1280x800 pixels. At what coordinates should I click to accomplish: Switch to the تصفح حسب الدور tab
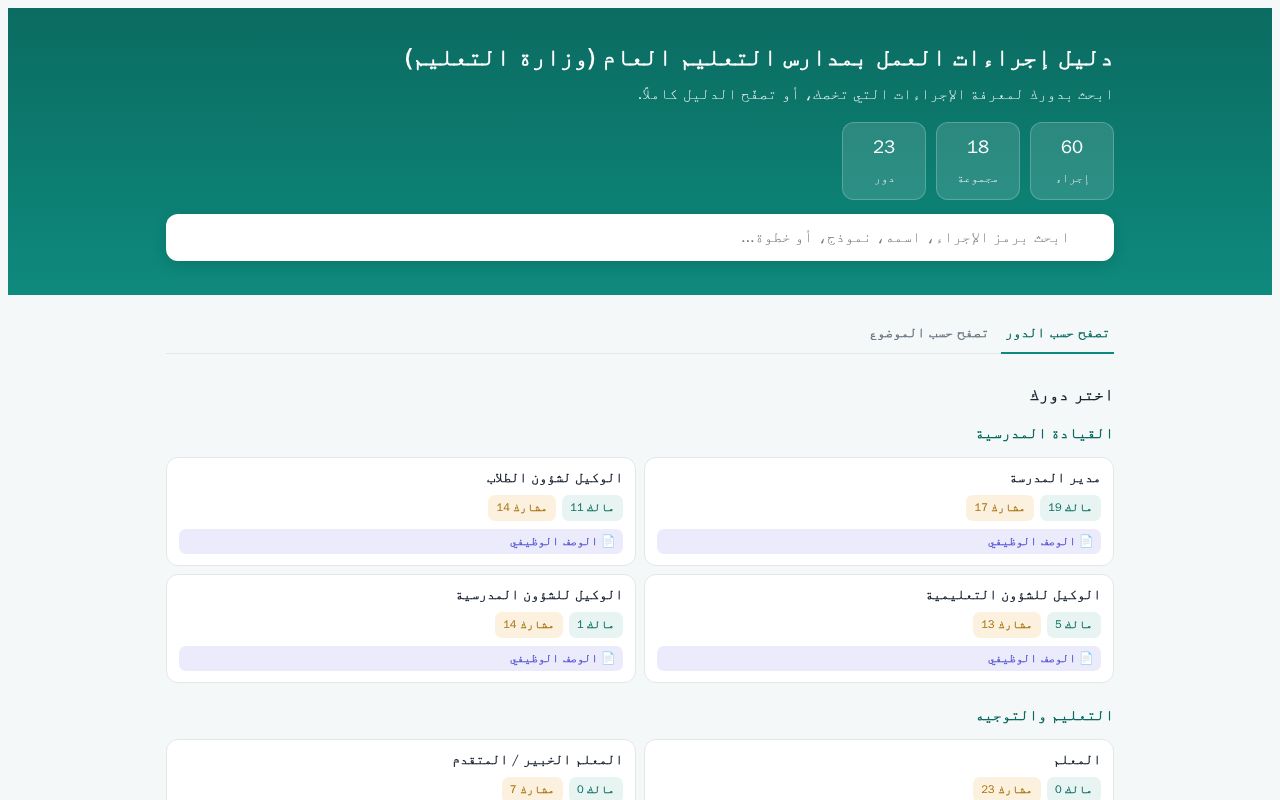click(x=1057, y=333)
